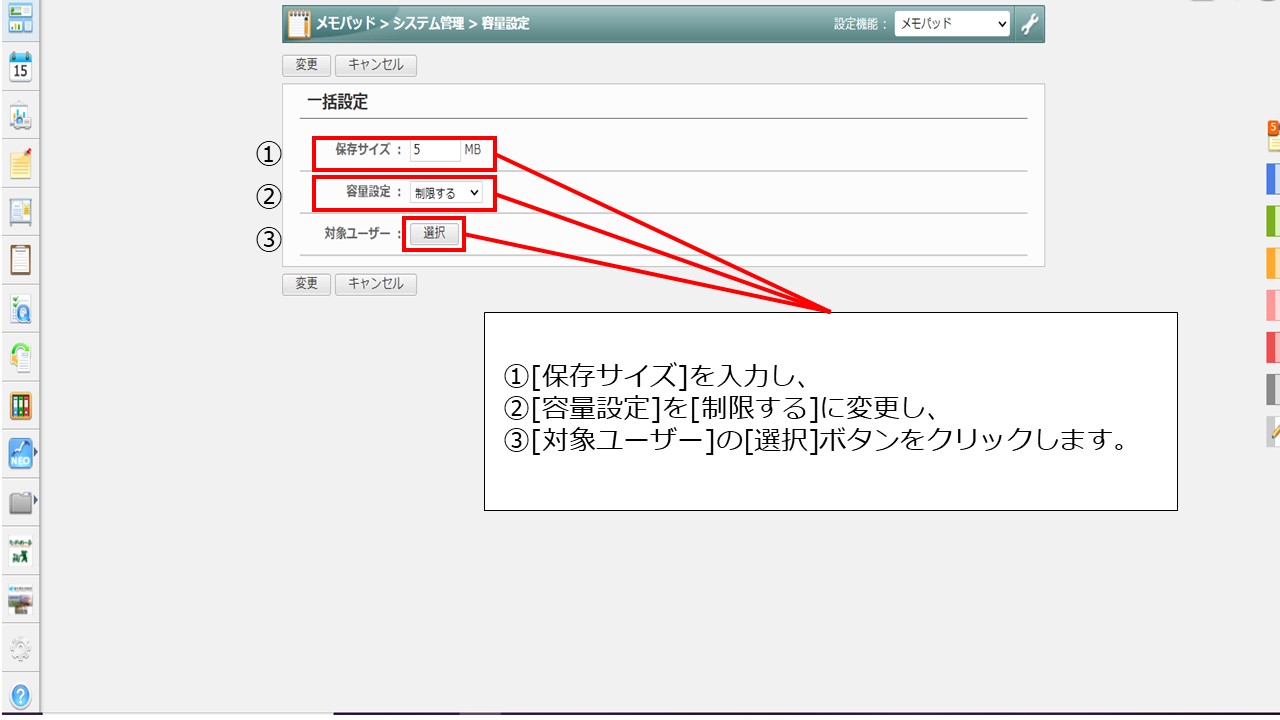
Task: Select the orange color tab
Action: [1273, 263]
